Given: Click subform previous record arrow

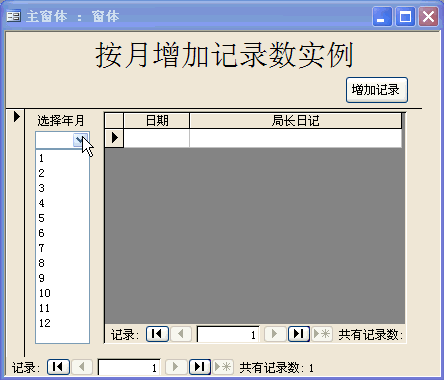Looking at the screenshot, I should (x=181, y=334).
